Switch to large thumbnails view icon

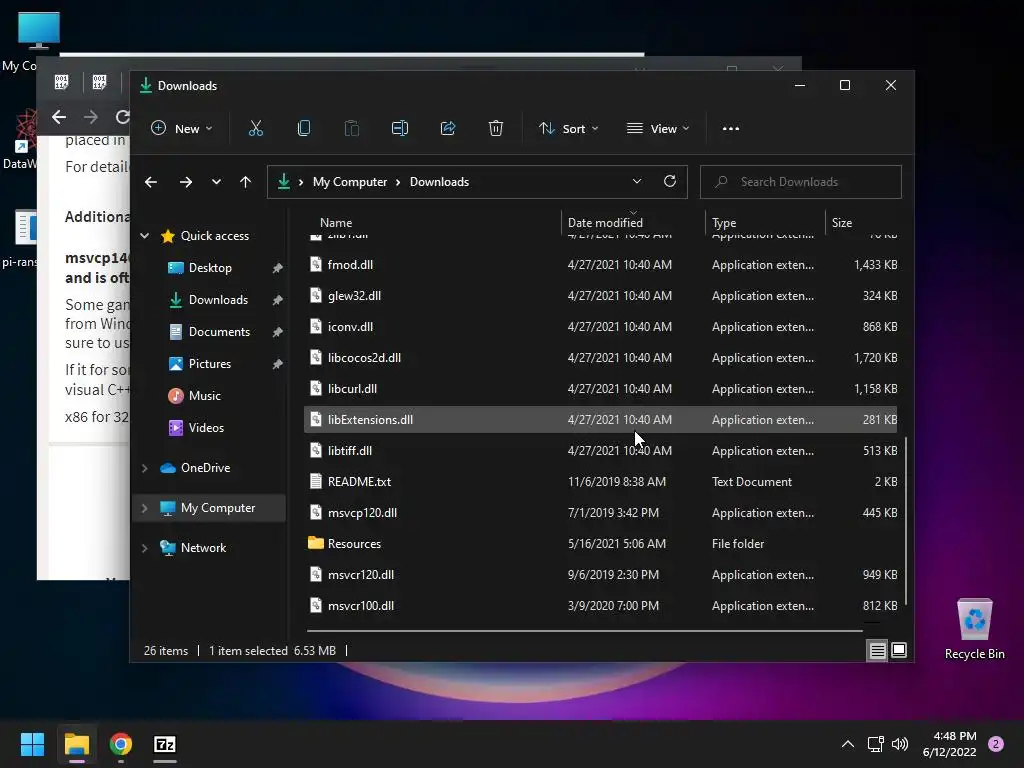click(x=899, y=650)
